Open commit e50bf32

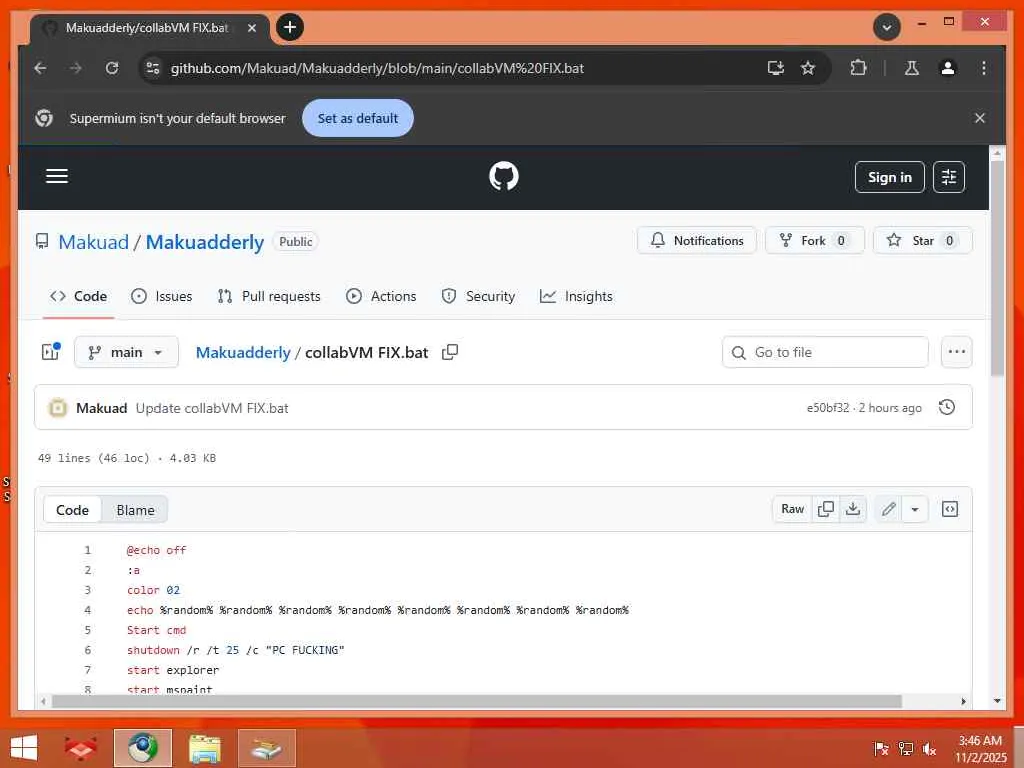[827, 408]
